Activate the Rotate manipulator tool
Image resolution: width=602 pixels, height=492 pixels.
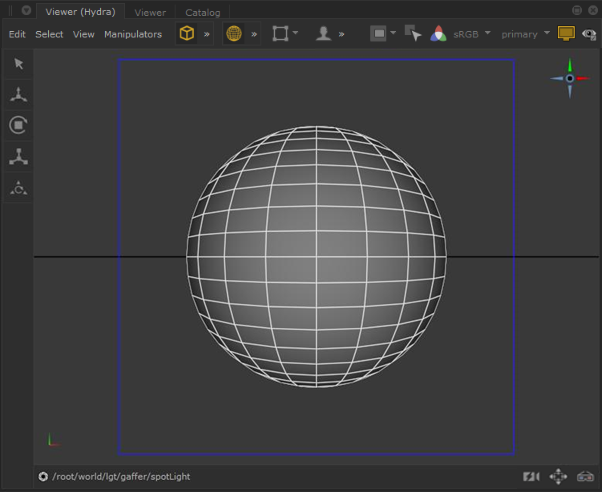(18, 125)
